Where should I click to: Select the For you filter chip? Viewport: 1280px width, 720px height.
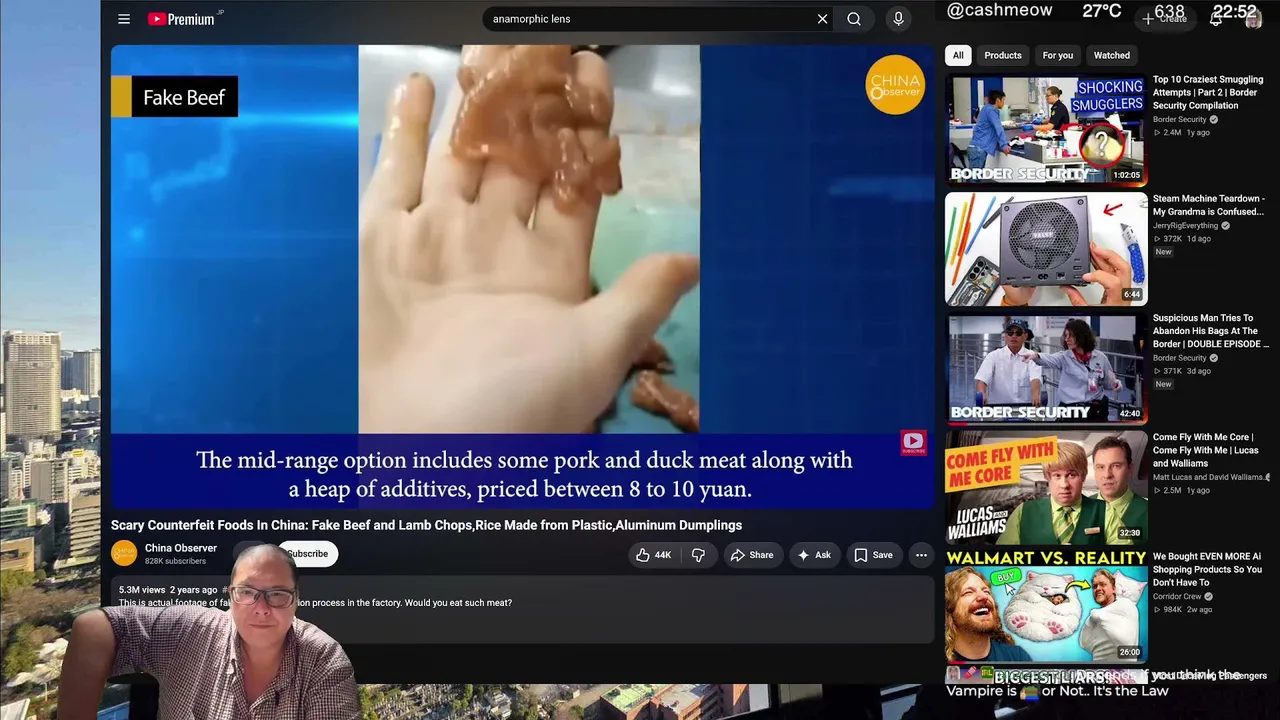(x=1057, y=56)
